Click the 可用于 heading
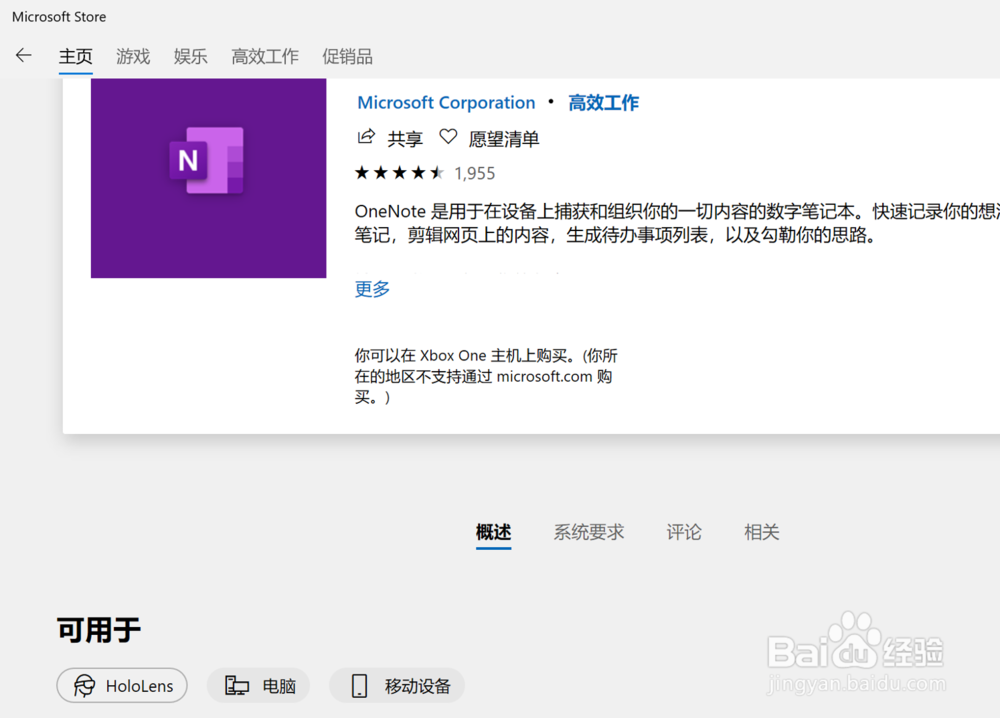This screenshot has width=1000, height=718. 99,630
